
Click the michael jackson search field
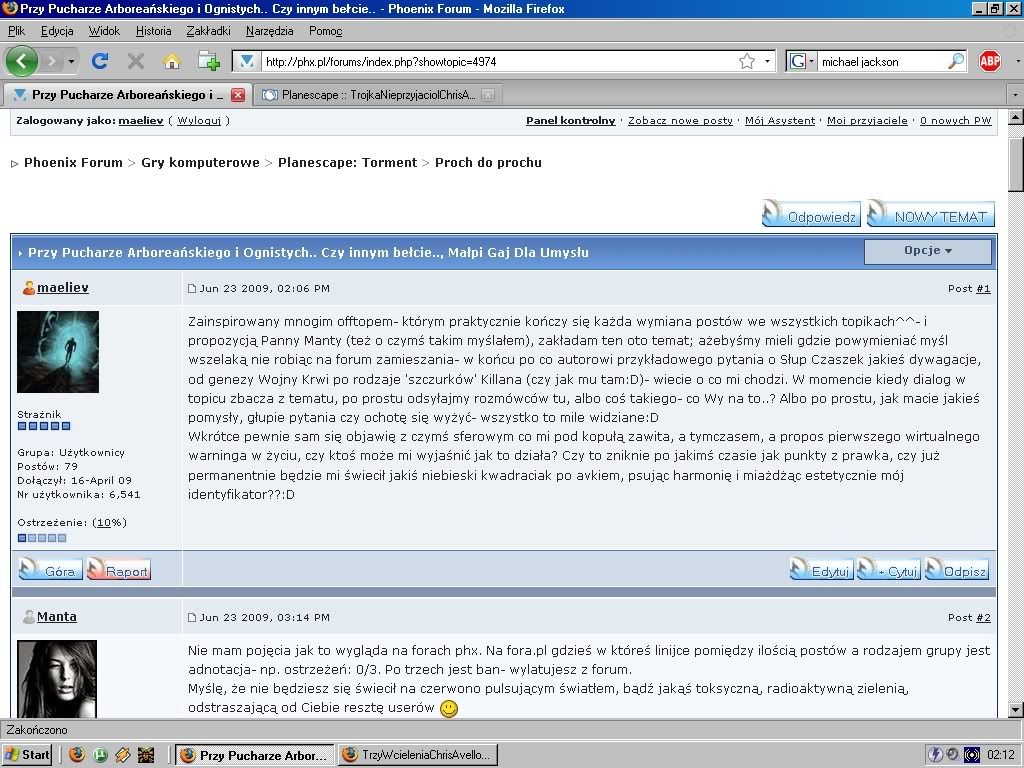coord(882,61)
